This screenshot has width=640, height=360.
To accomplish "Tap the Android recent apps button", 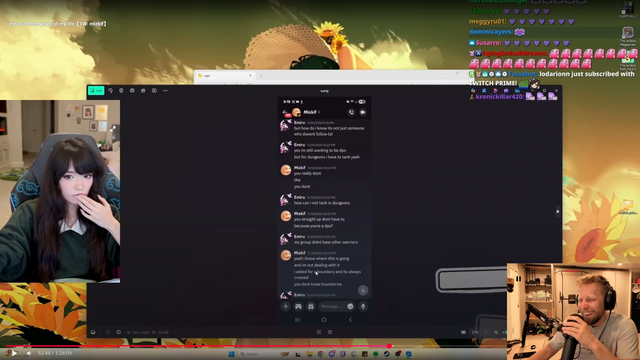I will (298, 320).
